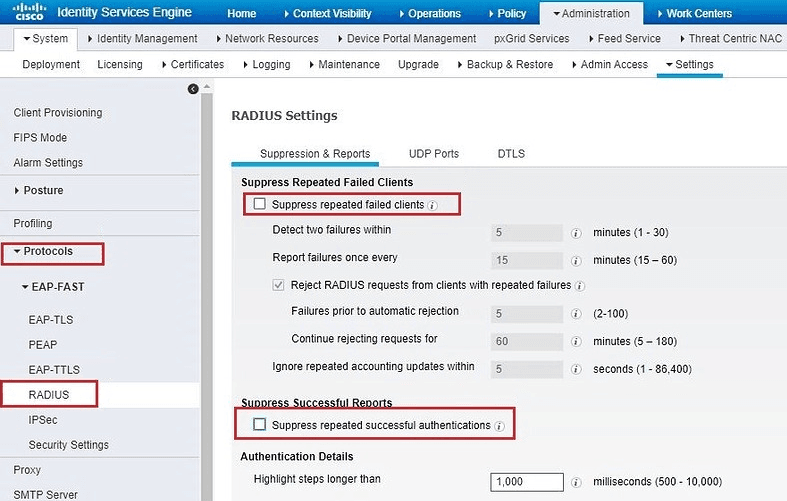Click info icon beside Suppress repeated failed clients
Image resolution: width=787 pixels, height=501 pixels.
pos(433,205)
